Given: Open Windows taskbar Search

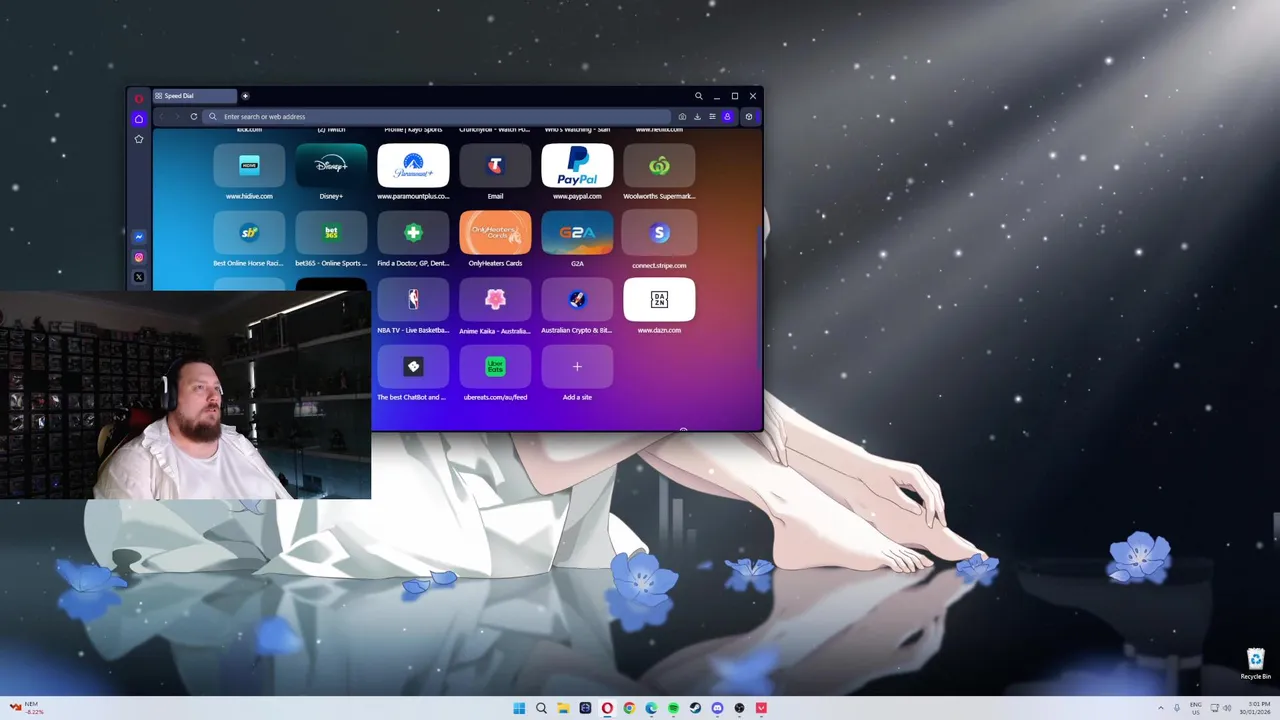Looking at the screenshot, I should click(x=541, y=708).
